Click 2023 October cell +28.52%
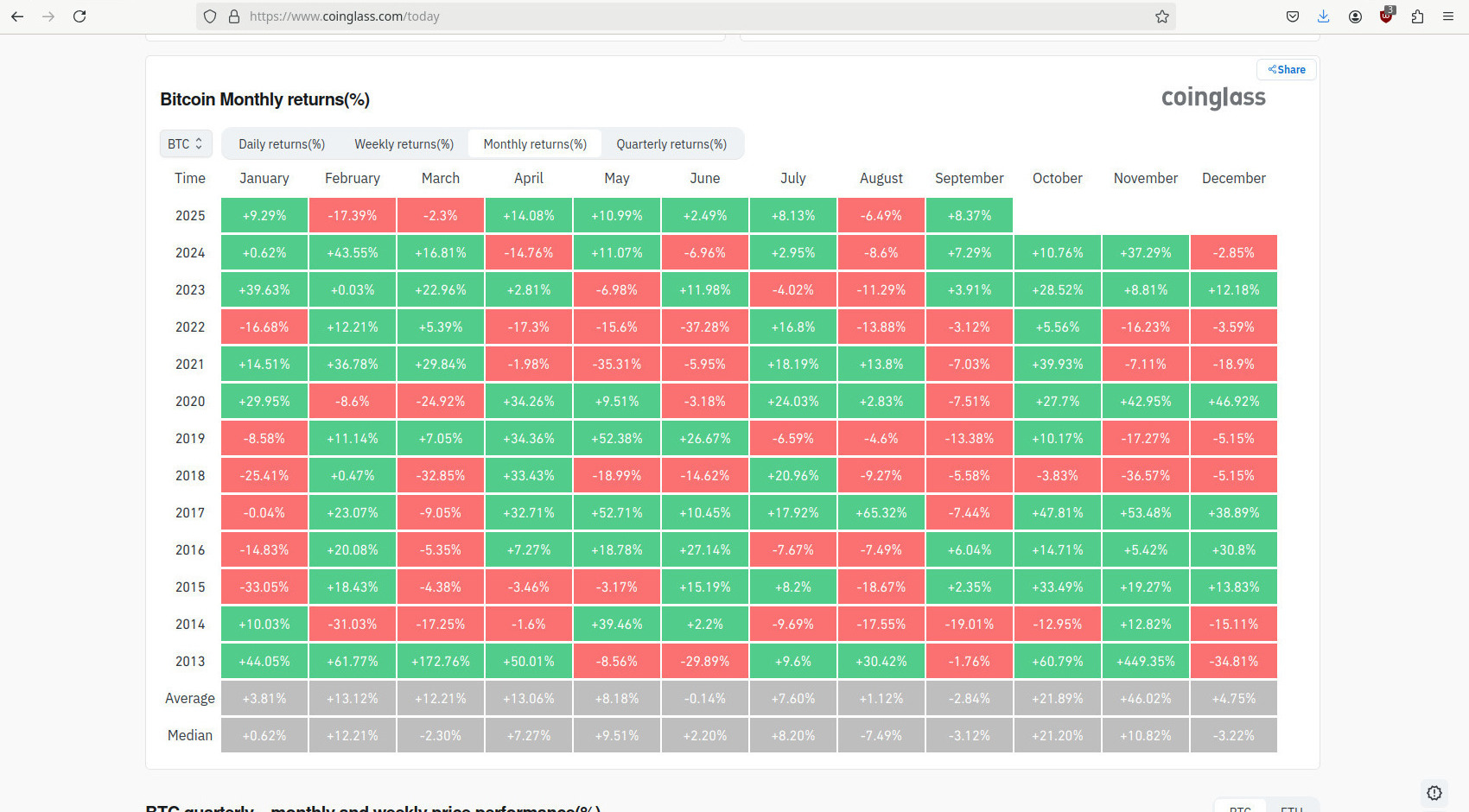 pos(1058,290)
